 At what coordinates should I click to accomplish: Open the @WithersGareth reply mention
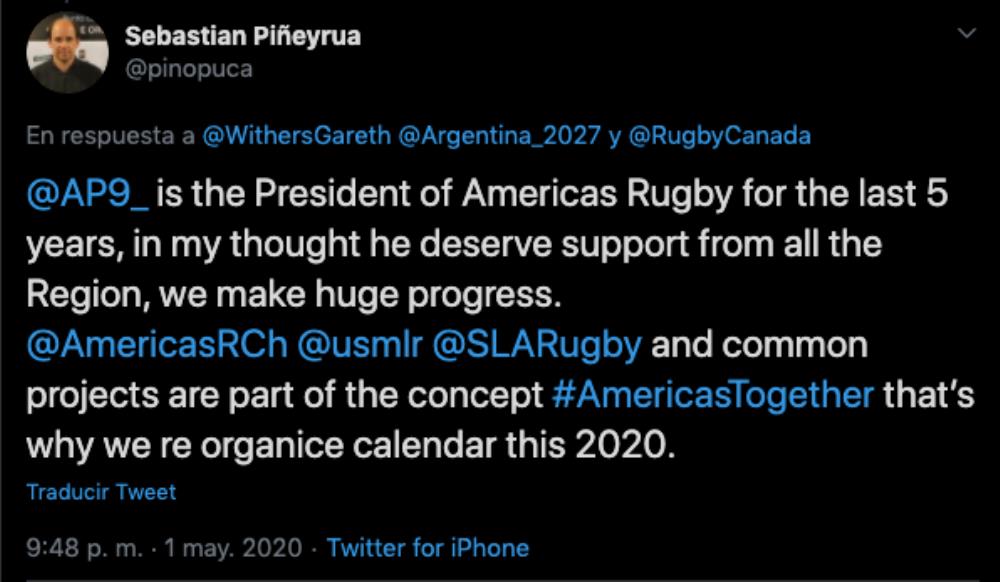pos(296,138)
